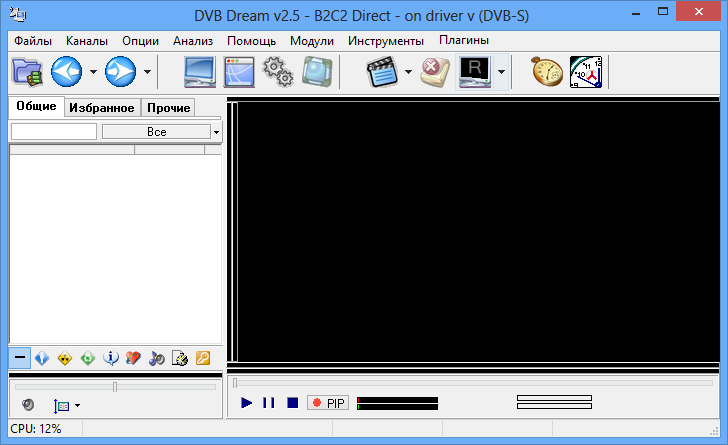Go to next channel blue arrow
The image size is (728, 445).
120,72
